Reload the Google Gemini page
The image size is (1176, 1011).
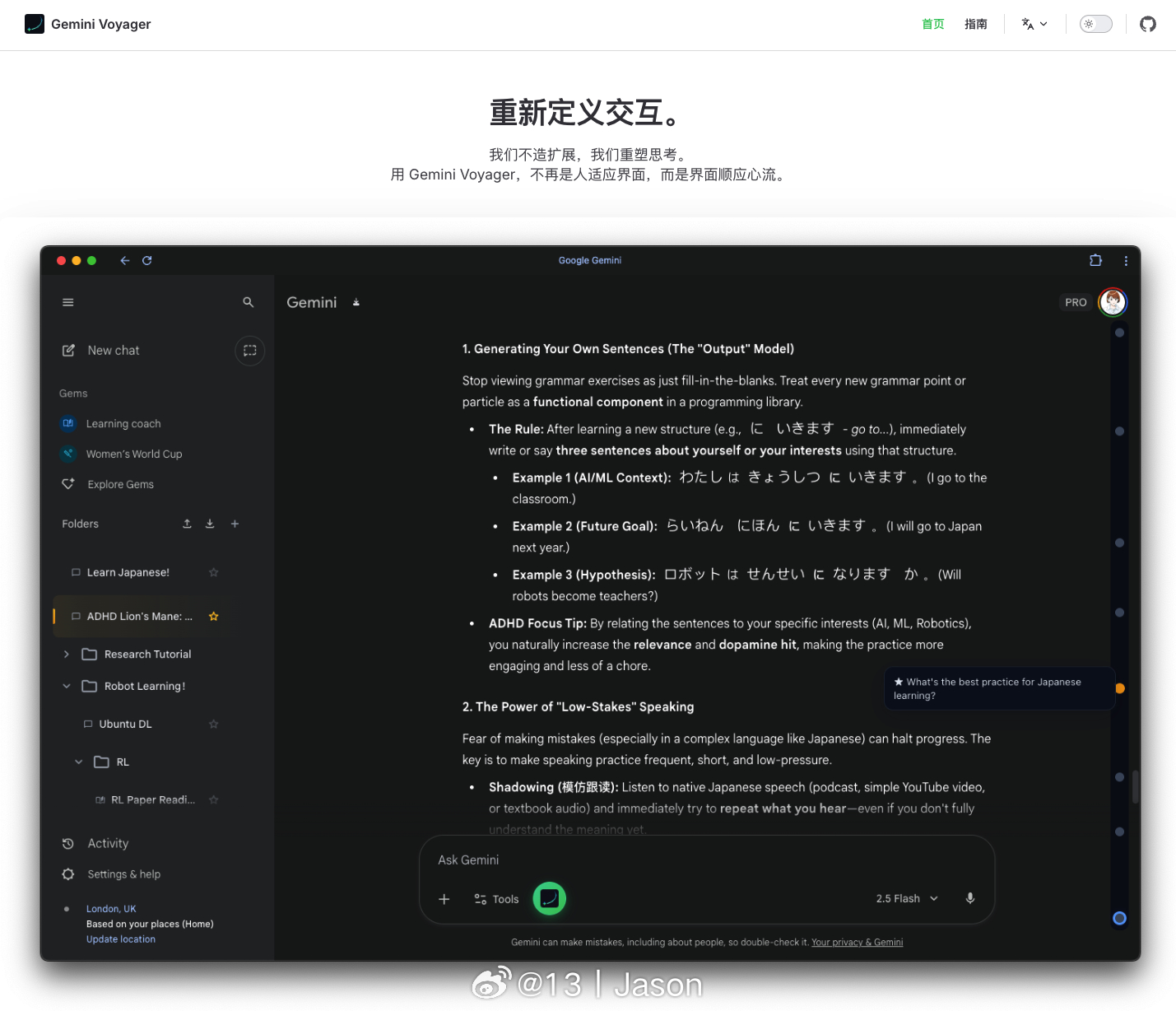(147, 260)
